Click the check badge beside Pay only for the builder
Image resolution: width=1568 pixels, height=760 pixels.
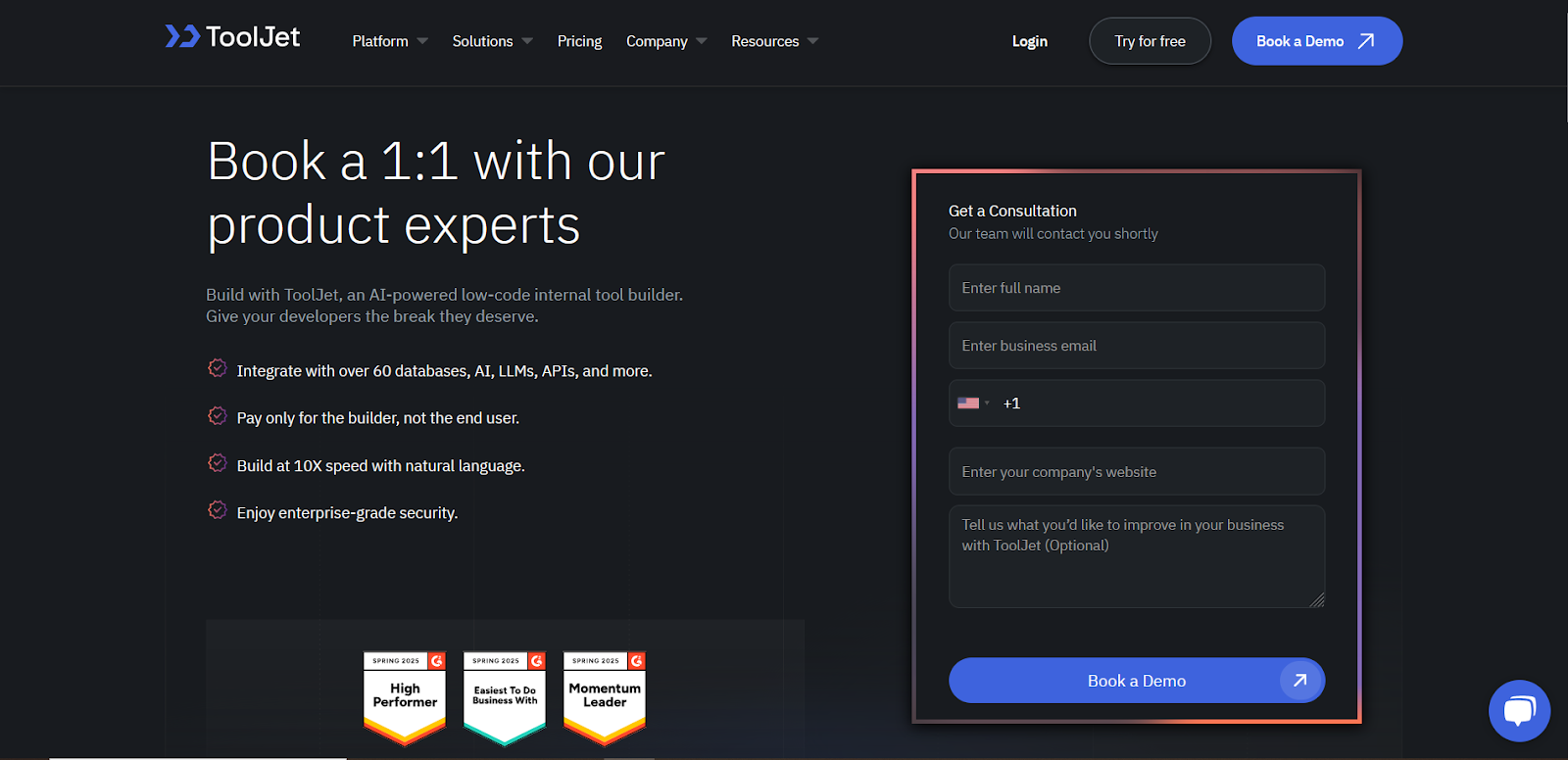tap(218, 416)
